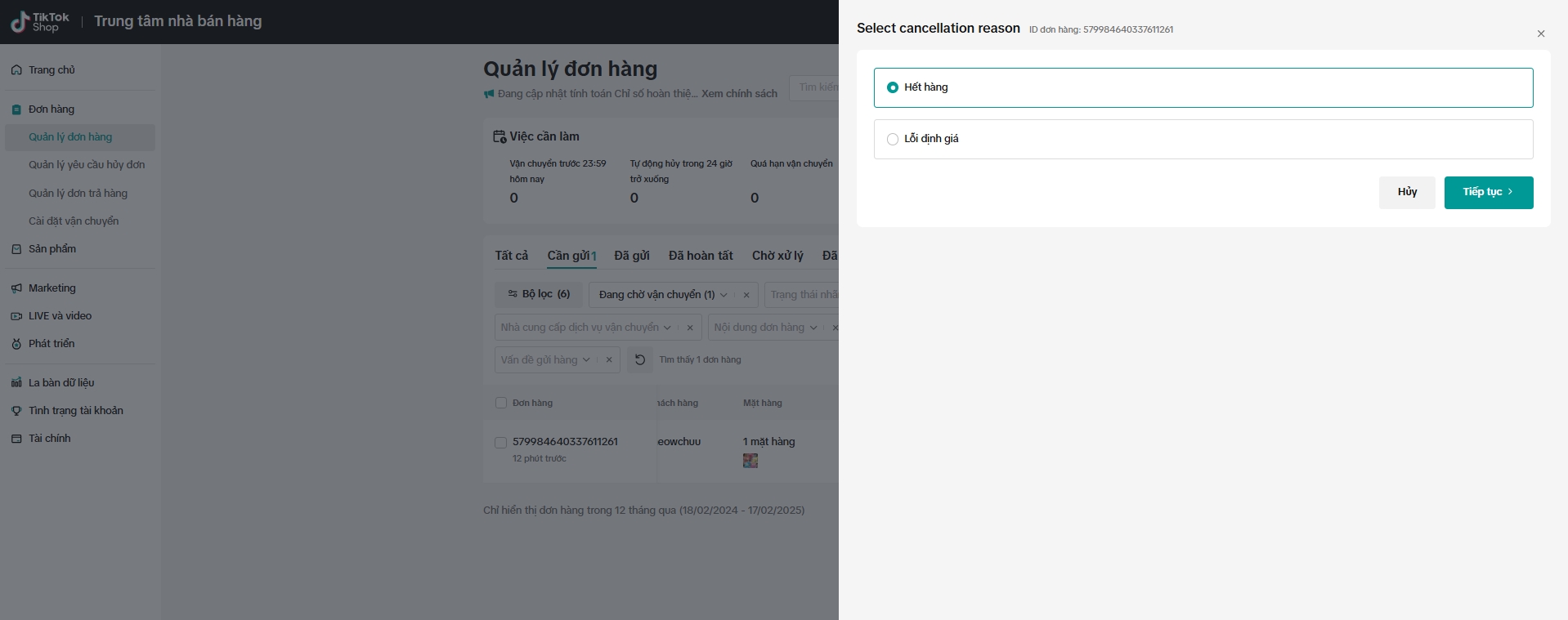Select the Hết hàng radio option

point(893,87)
